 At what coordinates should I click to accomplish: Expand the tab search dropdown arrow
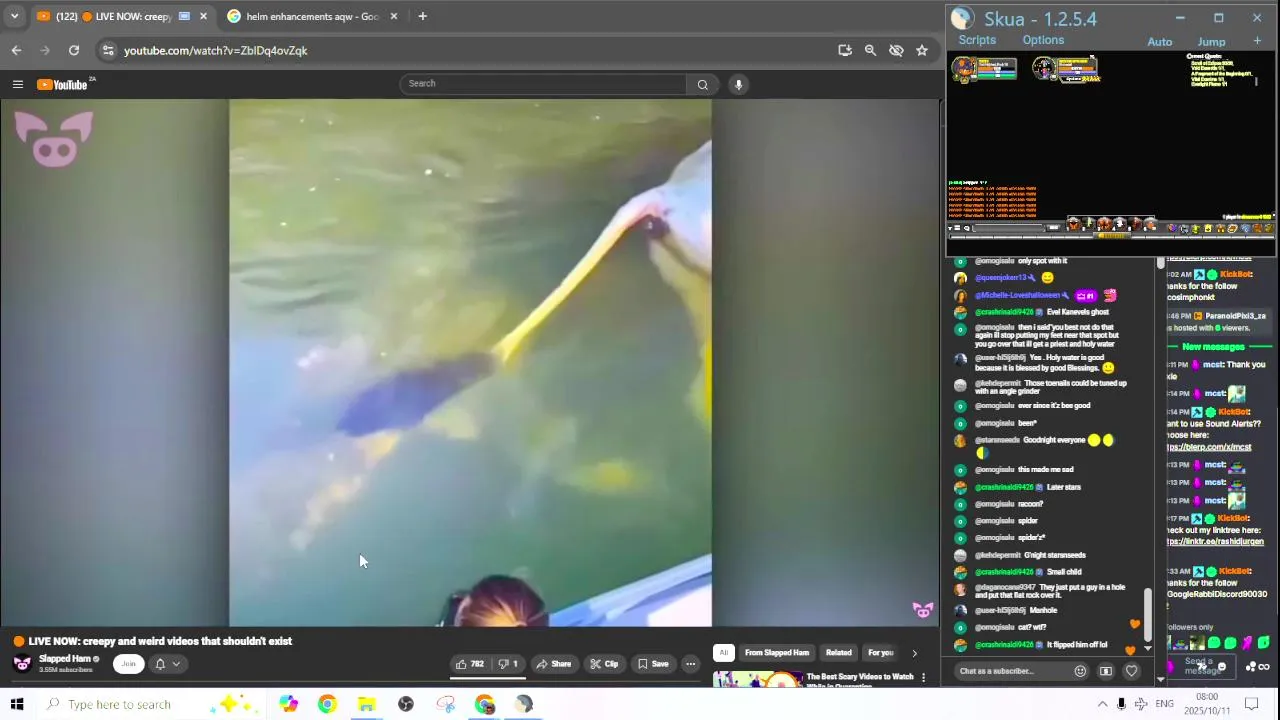coord(14,16)
